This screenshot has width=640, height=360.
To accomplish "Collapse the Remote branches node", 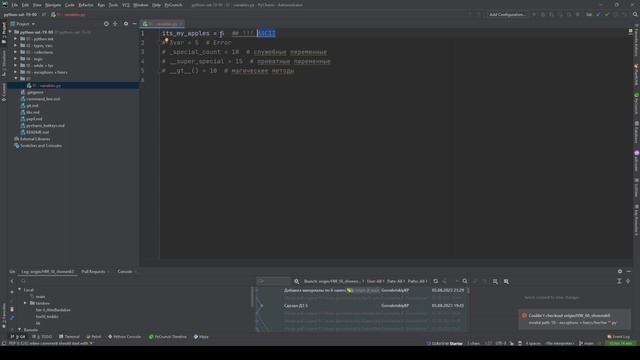I will point(19,329).
